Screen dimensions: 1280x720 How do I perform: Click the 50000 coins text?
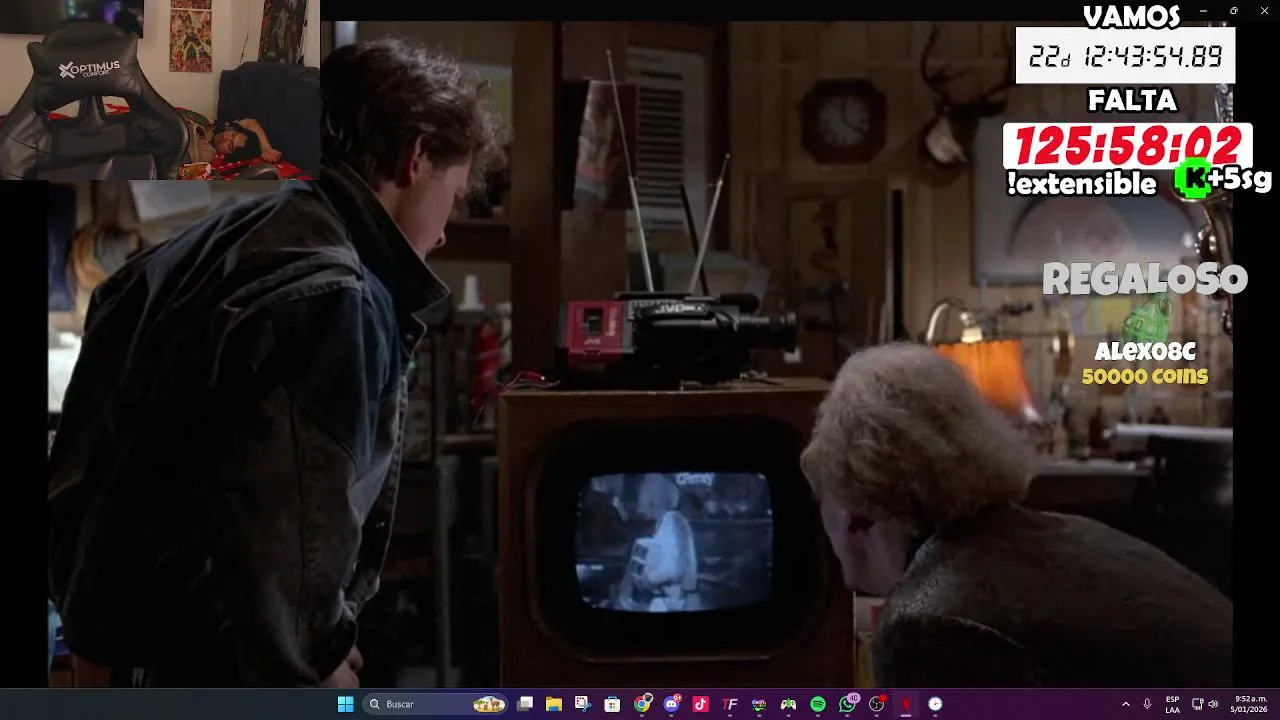pyautogui.click(x=1145, y=376)
